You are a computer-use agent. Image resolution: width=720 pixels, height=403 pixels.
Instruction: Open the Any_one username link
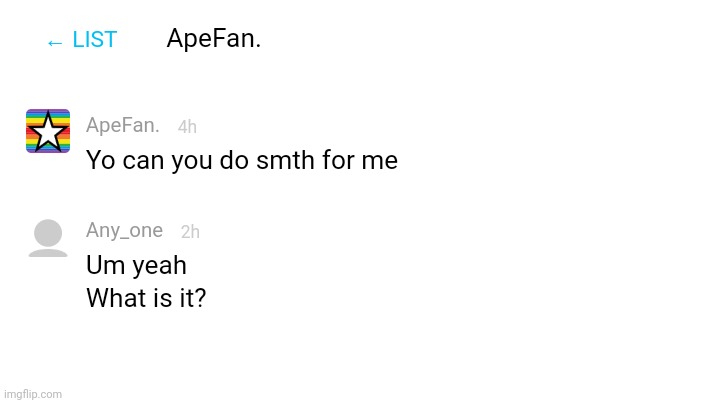point(124,230)
